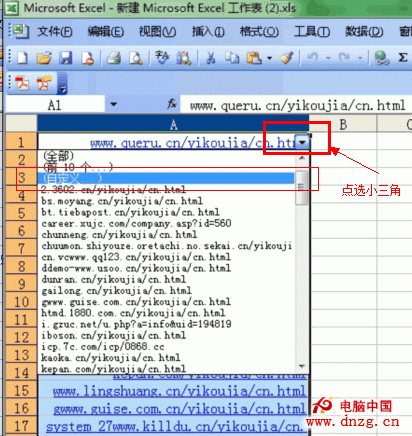Viewport: 412px width, 436px height.
Task: Click the Copy icon
Action: coord(232,58)
